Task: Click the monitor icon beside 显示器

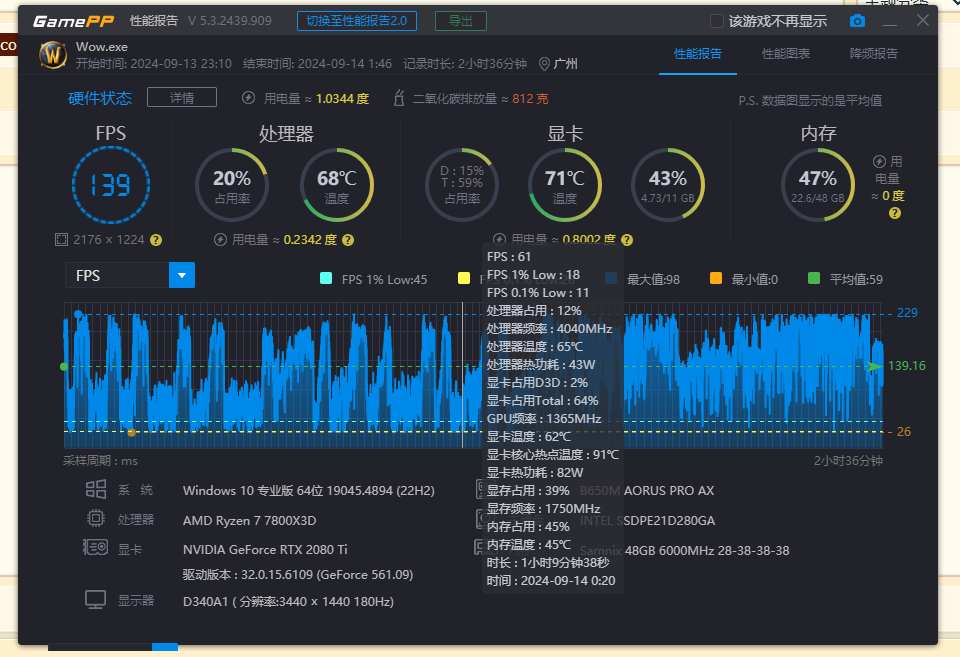Action: click(95, 600)
